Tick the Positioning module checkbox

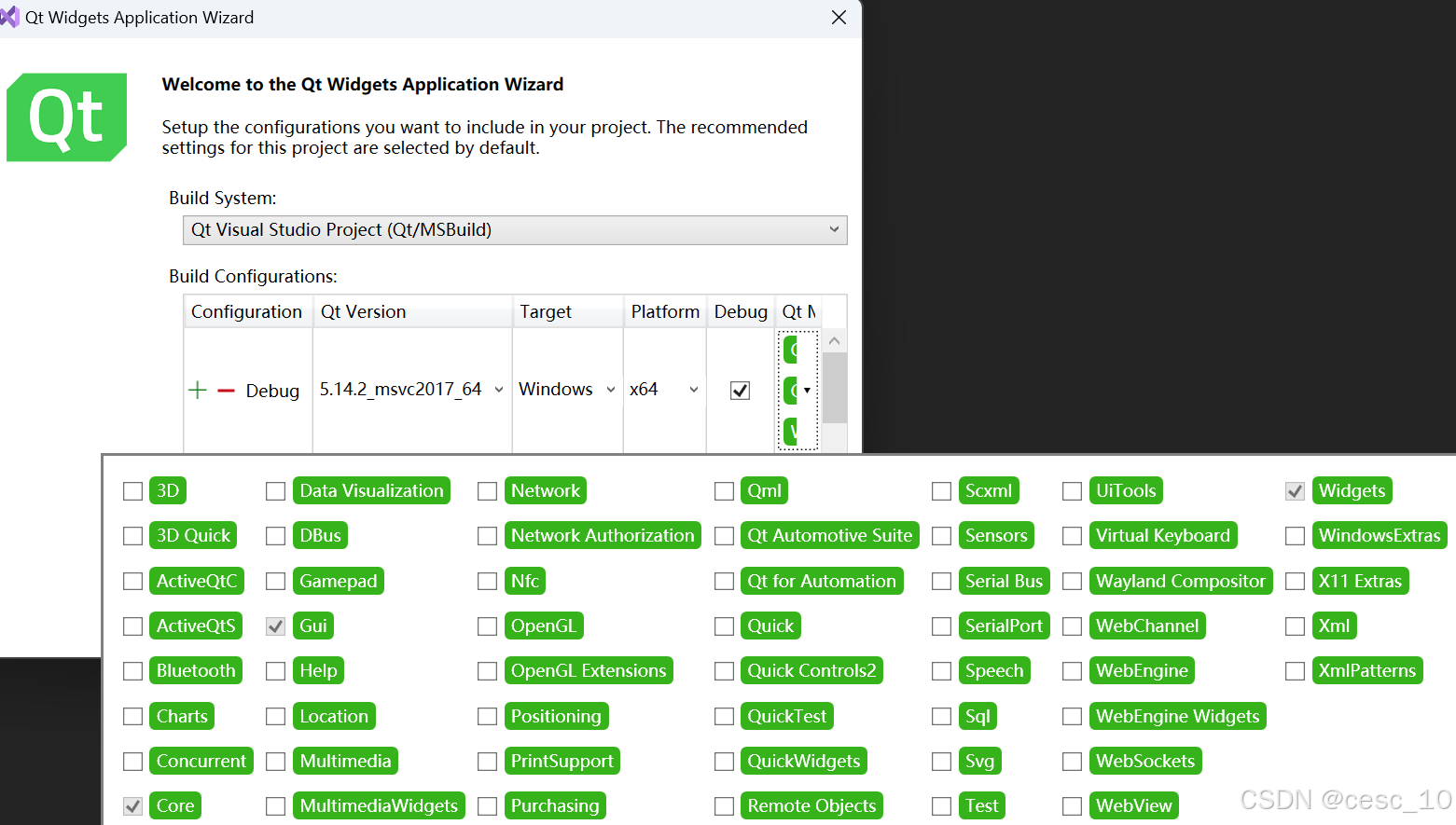pos(487,717)
